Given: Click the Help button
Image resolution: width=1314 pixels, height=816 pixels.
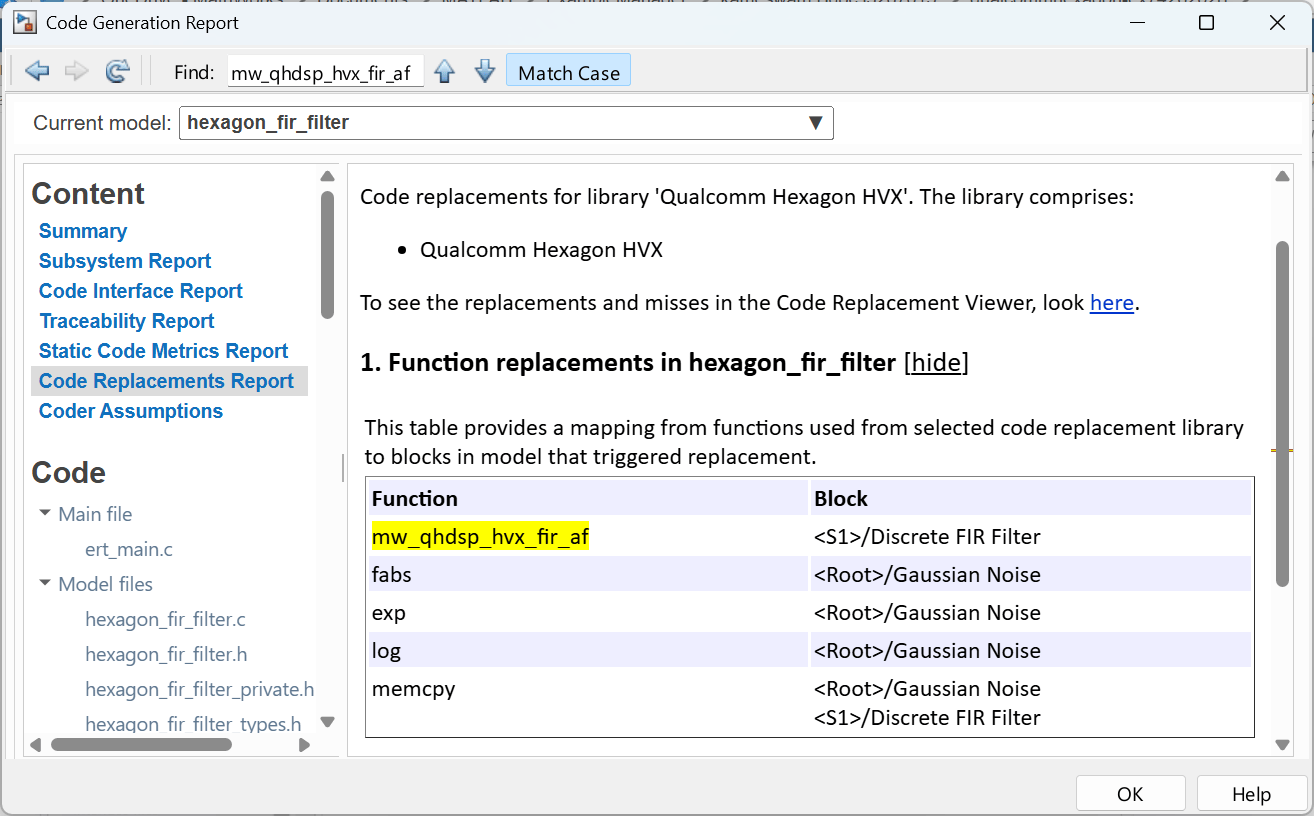Looking at the screenshot, I should pos(1251,794).
